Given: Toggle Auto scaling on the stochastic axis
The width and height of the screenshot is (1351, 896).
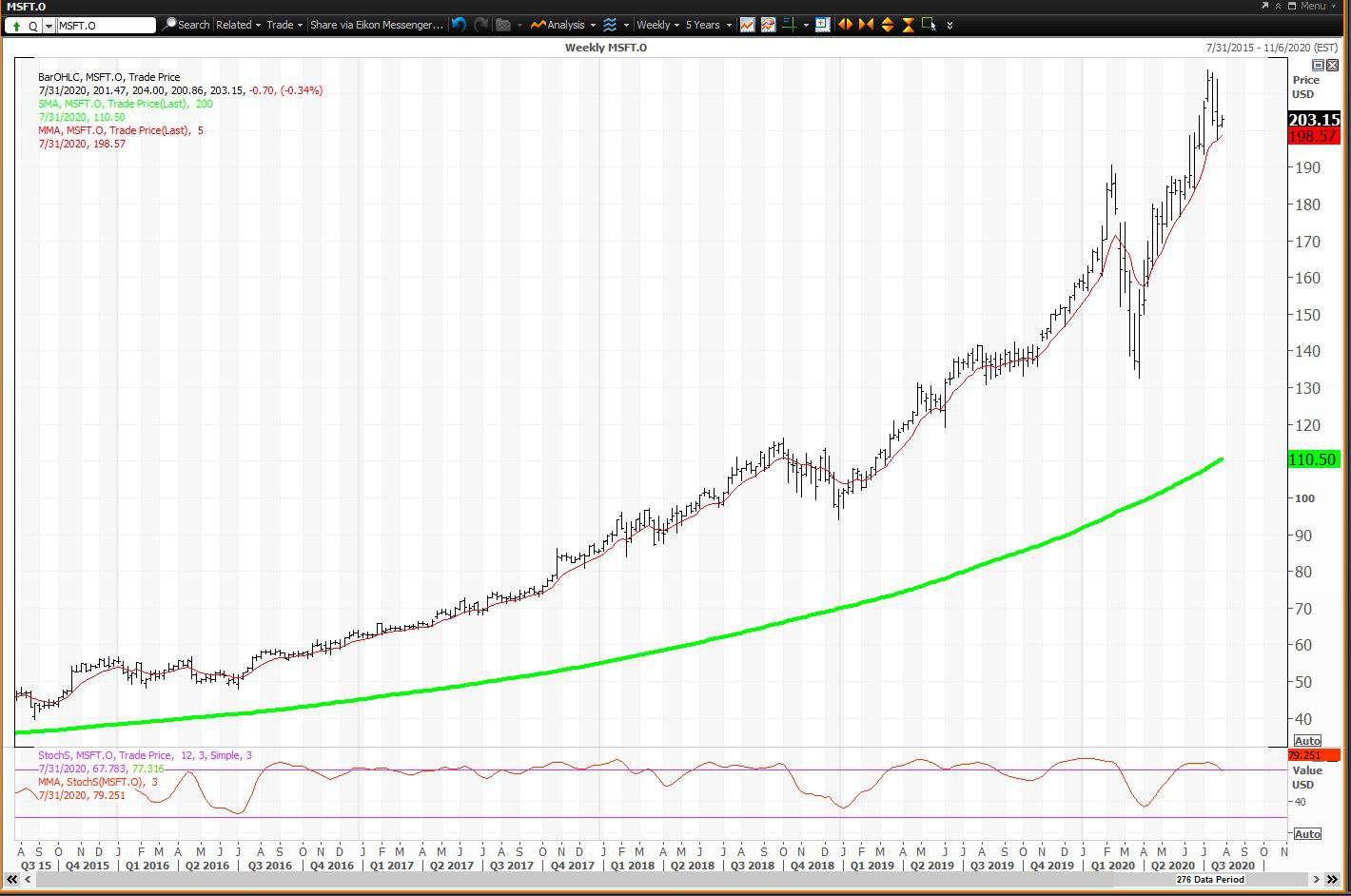Looking at the screenshot, I should point(1307,834).
